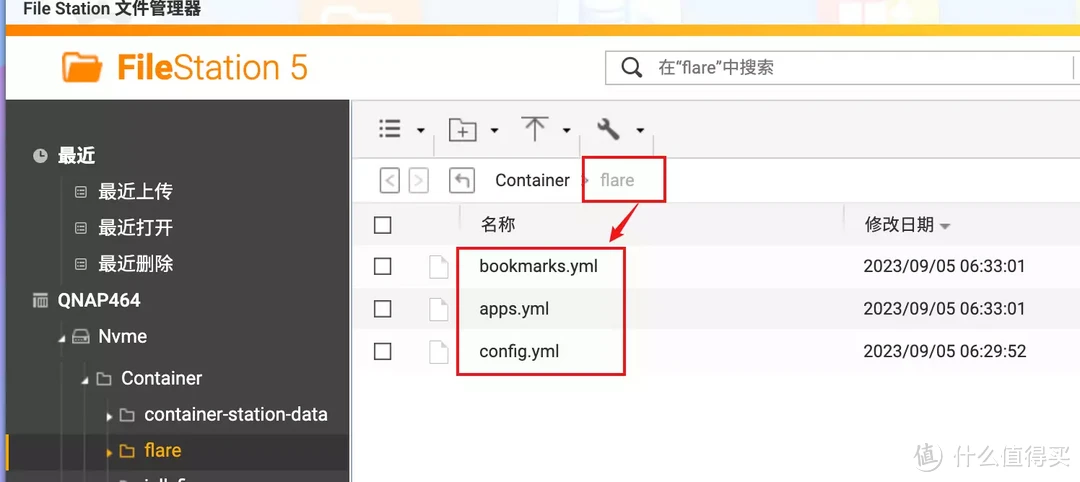
Task: Check the apps.yml row checkbox
Action: [x=382, y=309]
